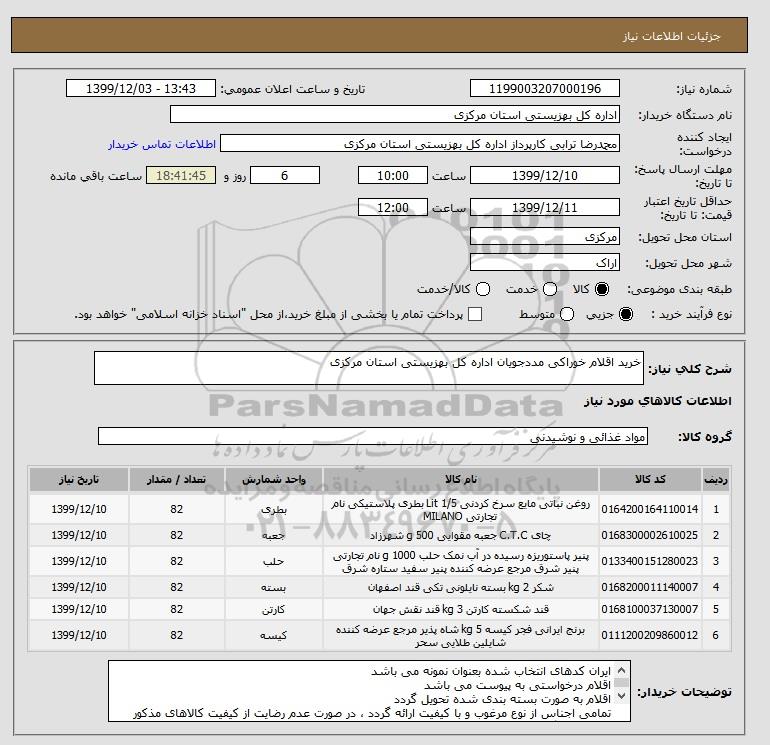Click the unit cell جعبه

pyautogui.click(x=274, y=535)
